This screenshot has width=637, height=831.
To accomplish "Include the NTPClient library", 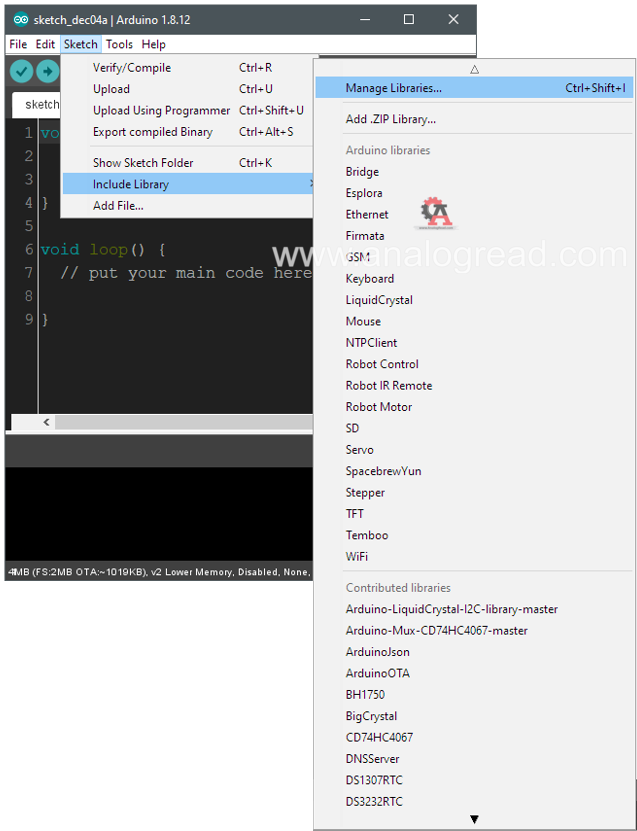I will (474, 342).
